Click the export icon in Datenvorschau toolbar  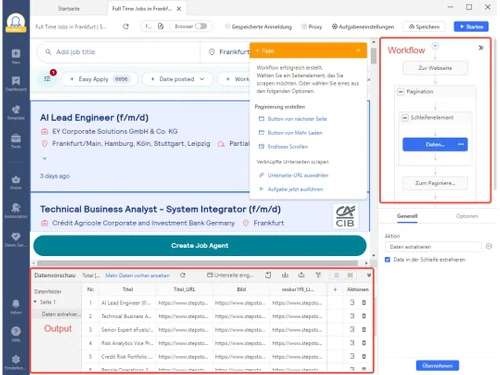coord(268,275)
